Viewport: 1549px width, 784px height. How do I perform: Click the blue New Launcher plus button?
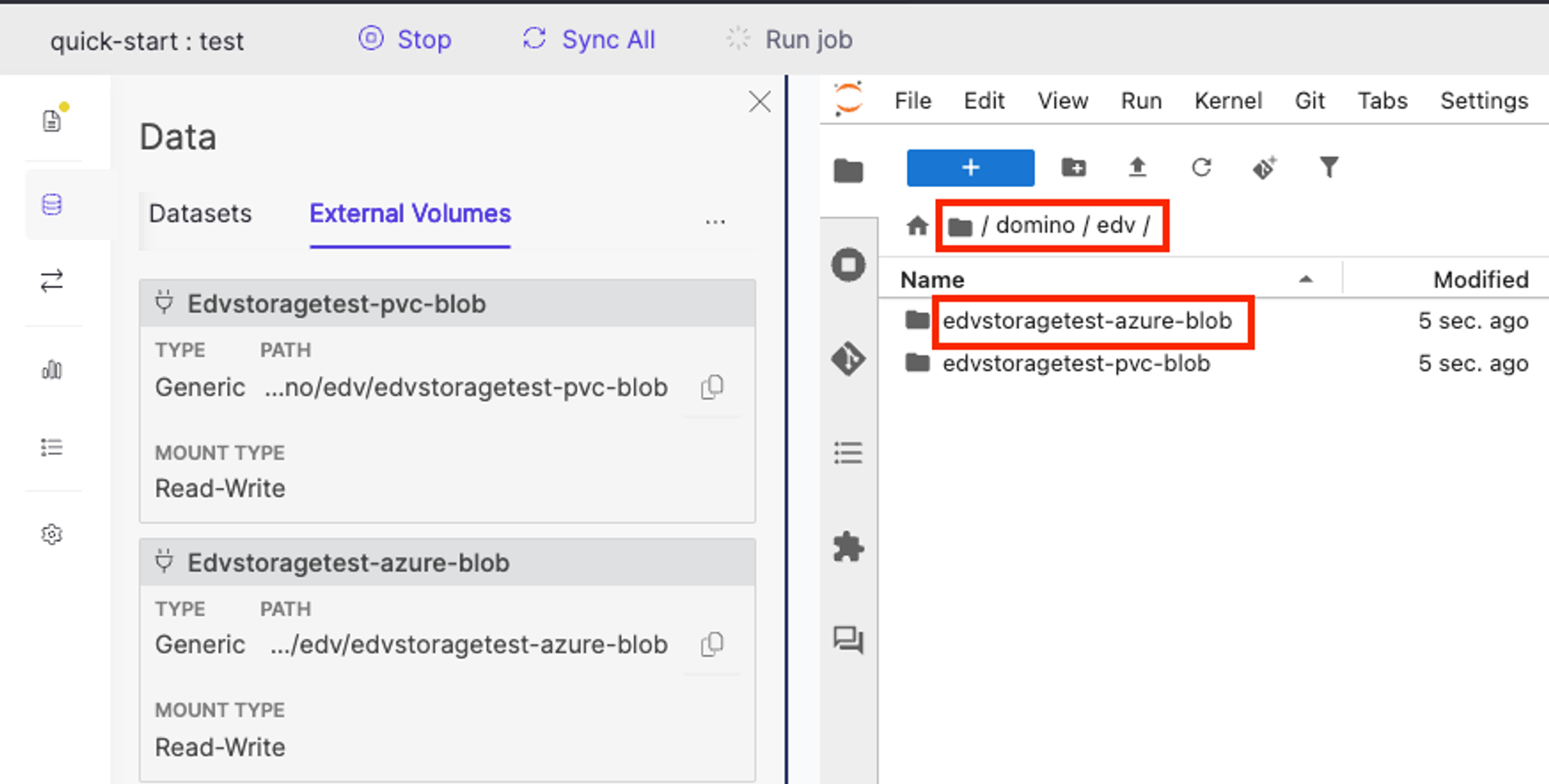[x=971, y=168]
